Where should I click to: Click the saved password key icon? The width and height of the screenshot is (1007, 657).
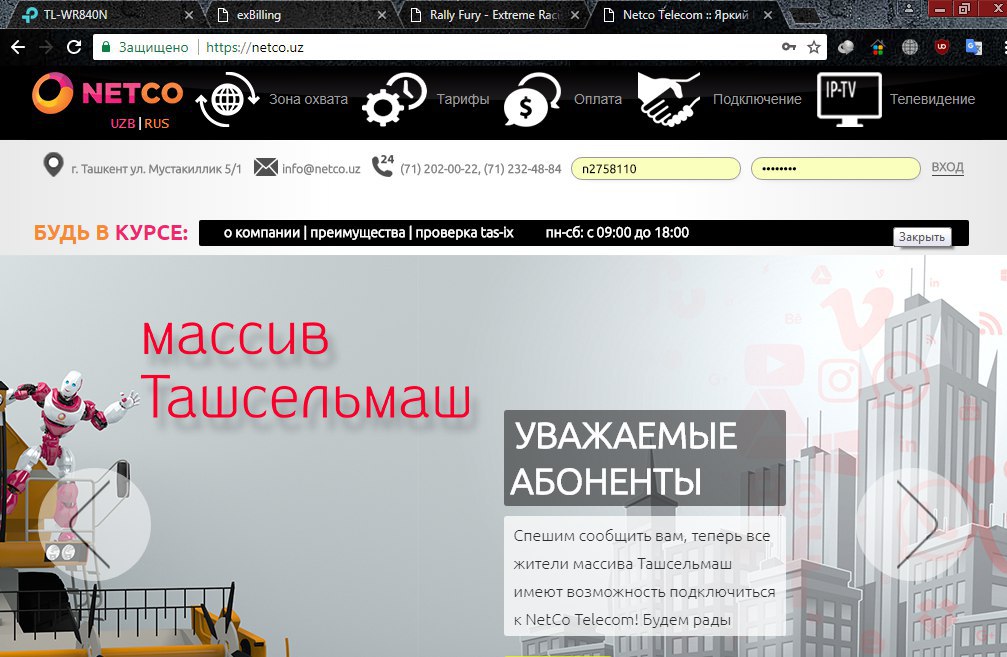pos(789,47)
